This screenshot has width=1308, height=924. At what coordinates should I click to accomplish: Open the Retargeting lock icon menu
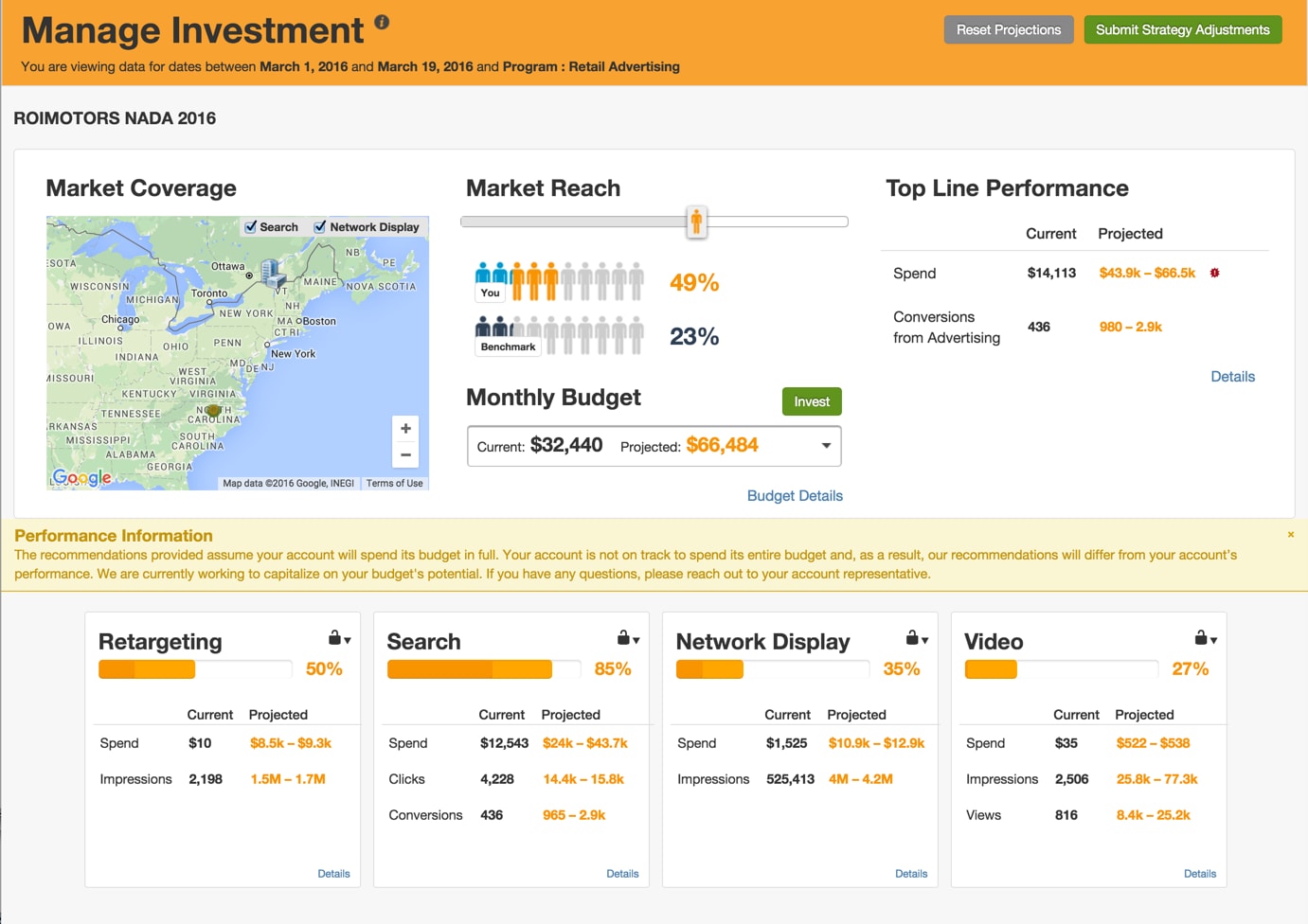[x=339, y=639]
